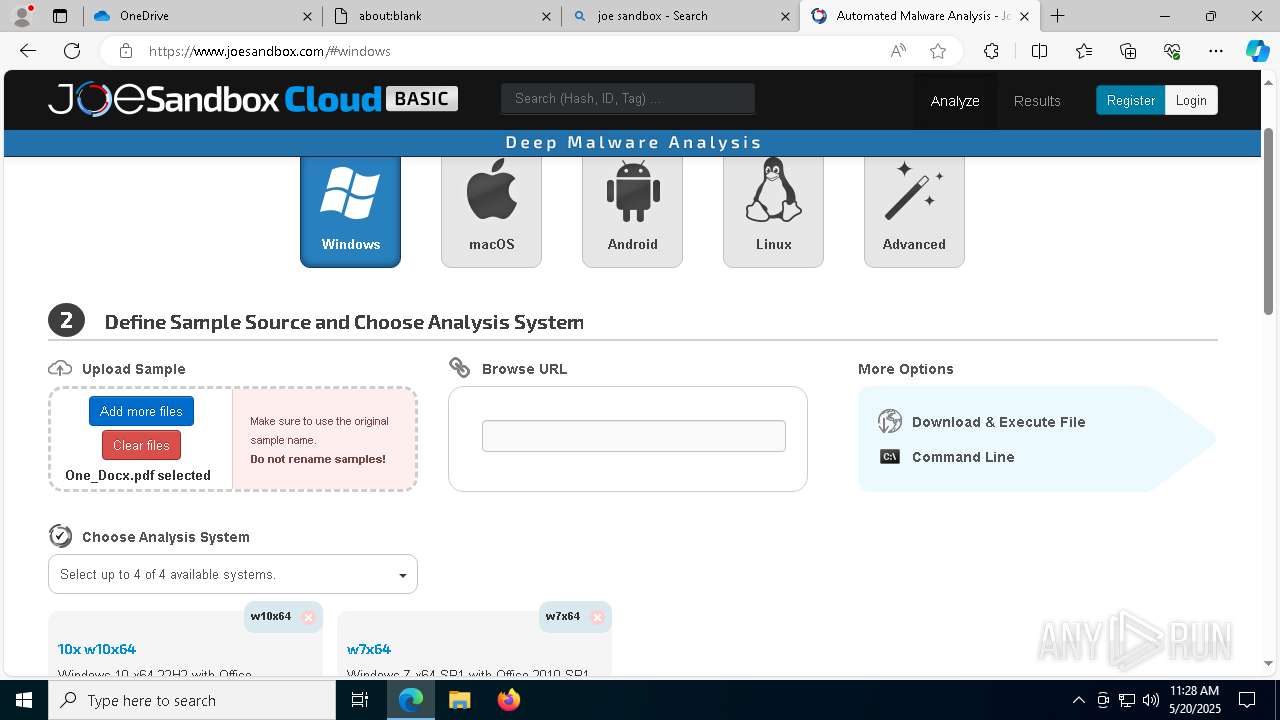Viewport: 1280px width, 720px height.
Task: Open Collections icon
Action: point(1128,51)
